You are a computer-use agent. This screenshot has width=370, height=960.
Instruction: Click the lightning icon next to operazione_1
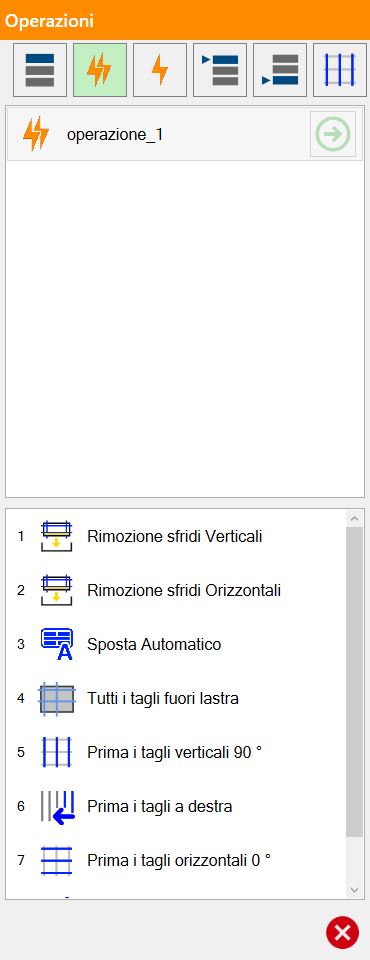[x=36, y=134]
